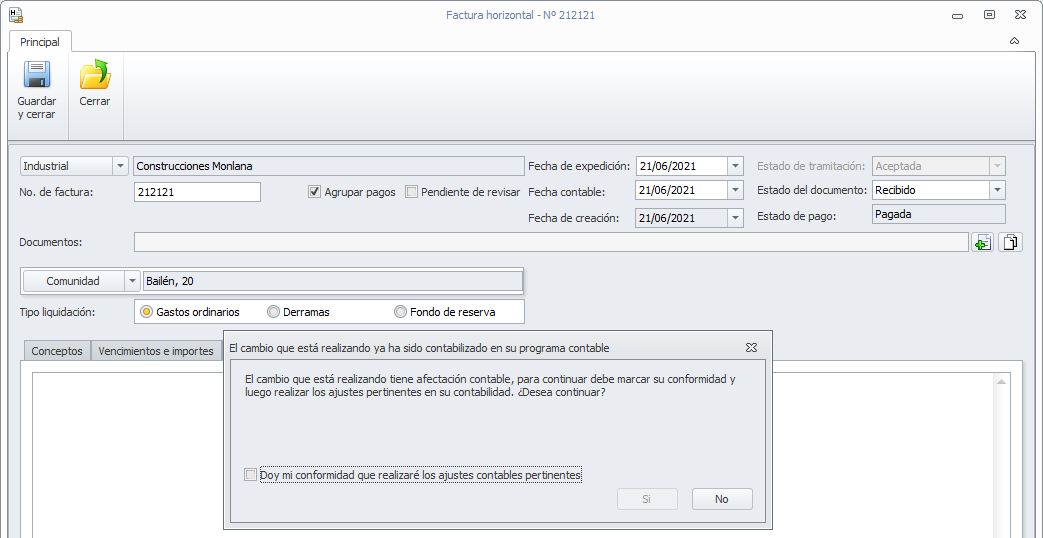The width and height of the screenshot is (1043, 538).
Task: Check the Doy mi conformidad checkbox
Action: (x=250, y=475)
